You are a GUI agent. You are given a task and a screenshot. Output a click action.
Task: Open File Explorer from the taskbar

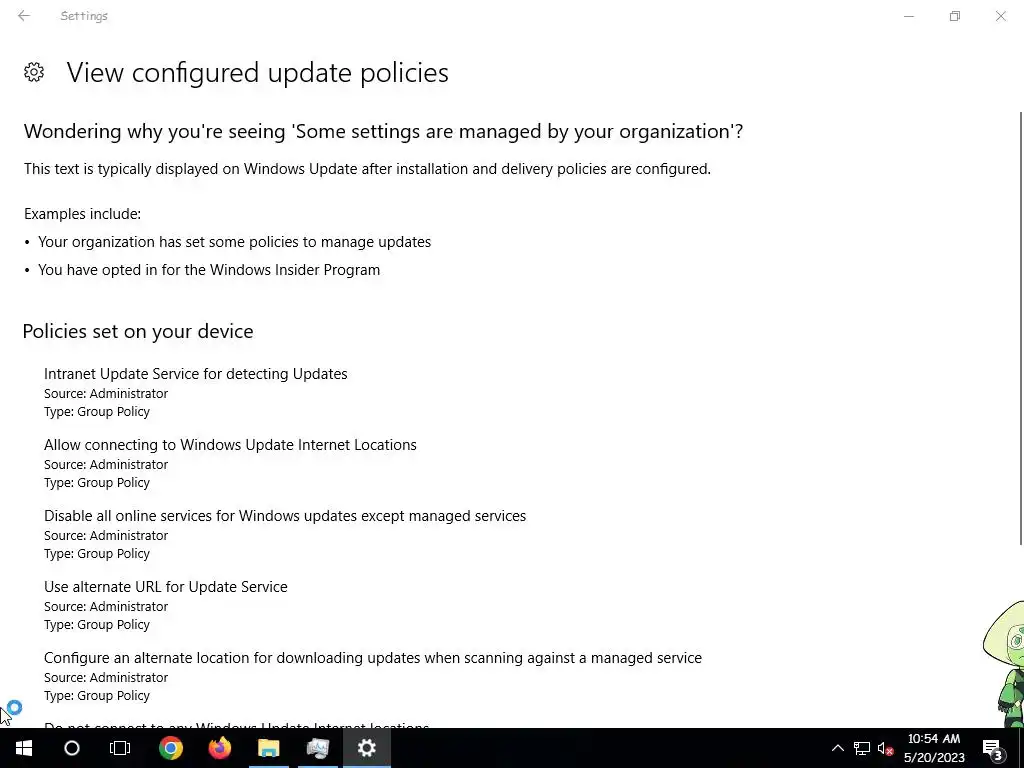(268, 748)
